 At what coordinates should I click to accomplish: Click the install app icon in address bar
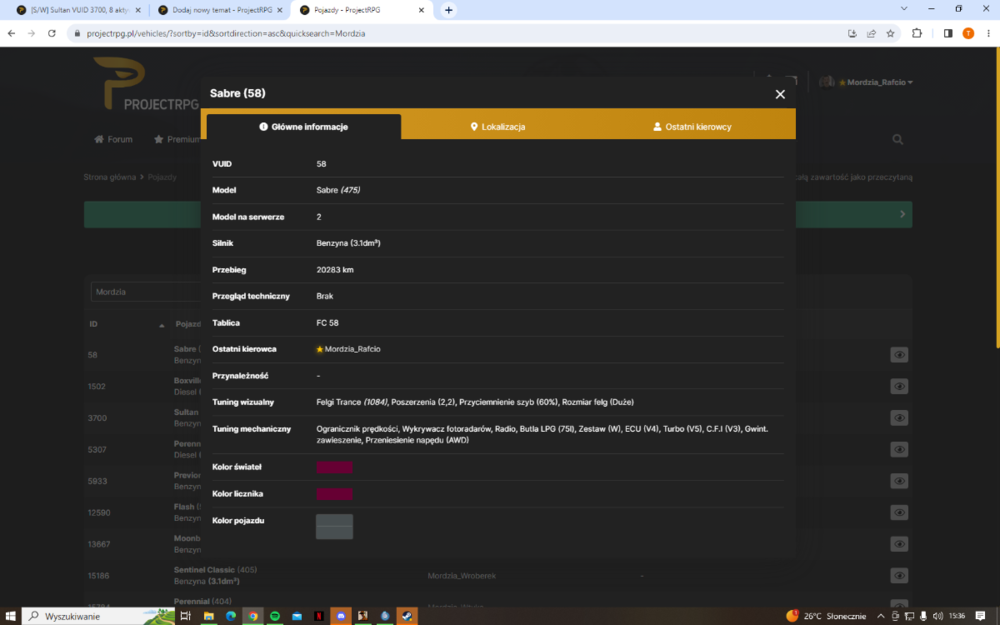click(x=852, y=34)
